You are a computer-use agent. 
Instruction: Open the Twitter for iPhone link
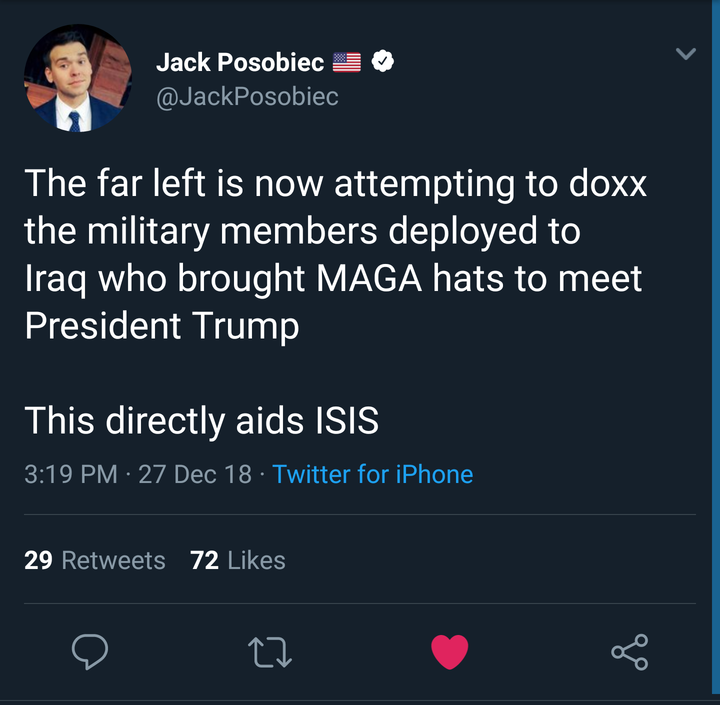point(372,474)
